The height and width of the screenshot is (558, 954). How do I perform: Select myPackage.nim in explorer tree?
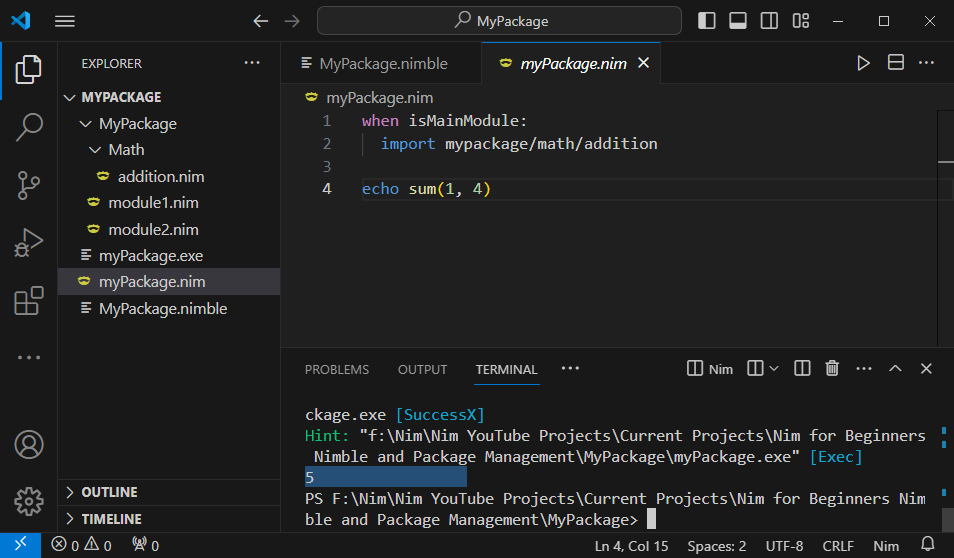pyautogui.click(x=169, y=282)
